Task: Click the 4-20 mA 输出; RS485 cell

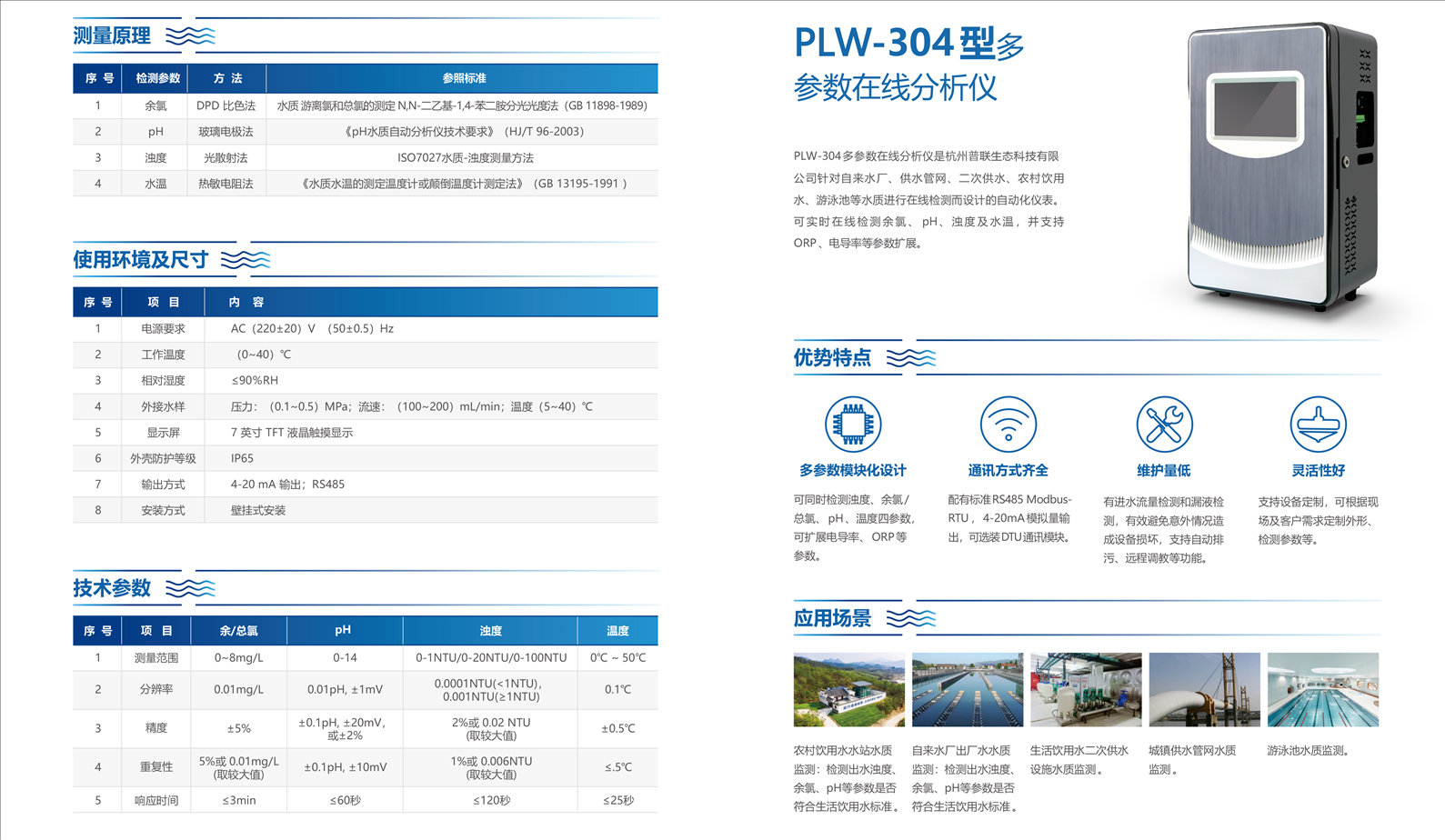Action: pos(287,485)
